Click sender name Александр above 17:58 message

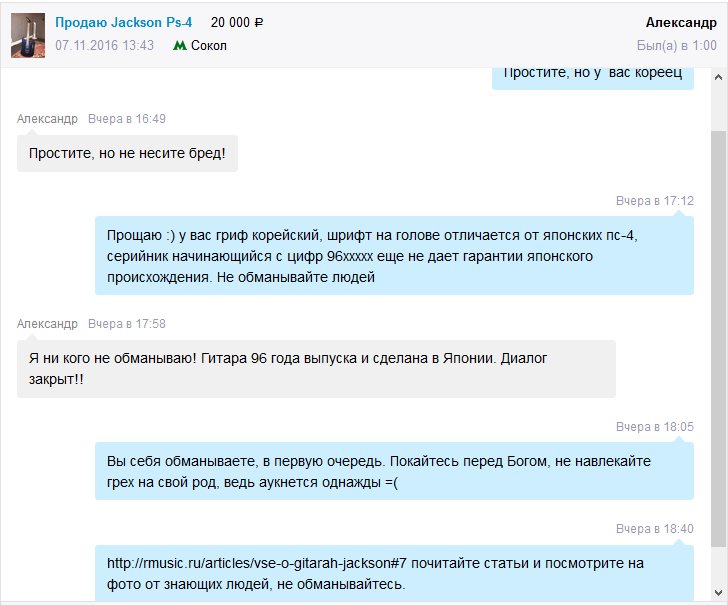47,324
